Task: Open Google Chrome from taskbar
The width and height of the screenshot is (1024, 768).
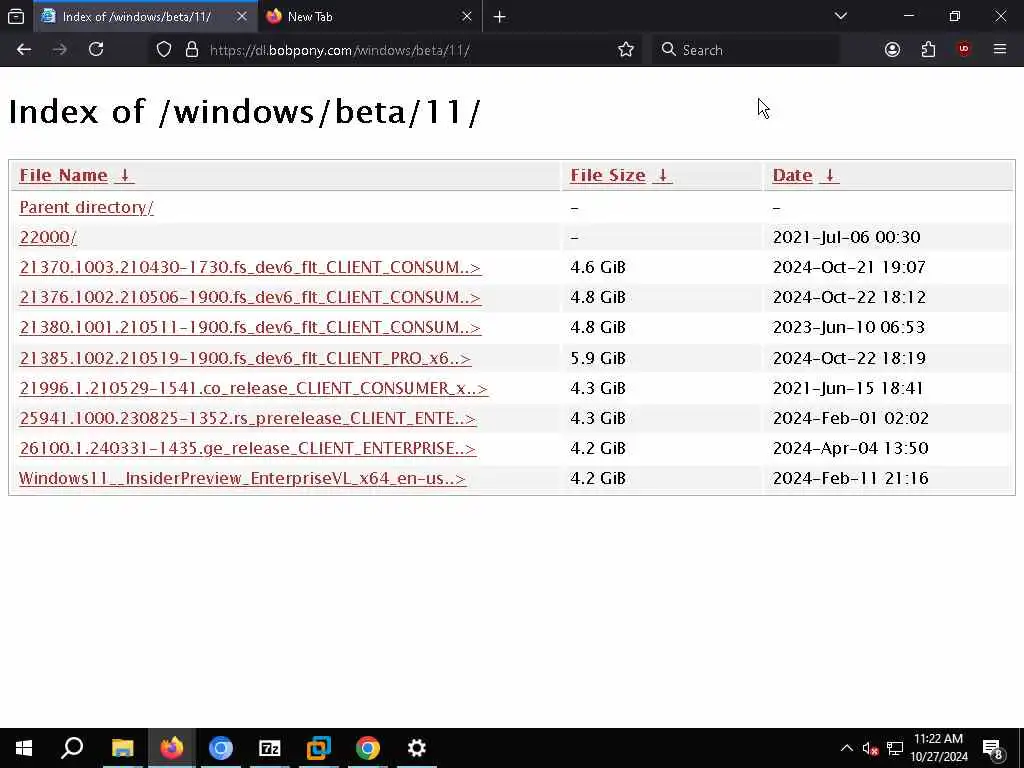Action: 368,748
